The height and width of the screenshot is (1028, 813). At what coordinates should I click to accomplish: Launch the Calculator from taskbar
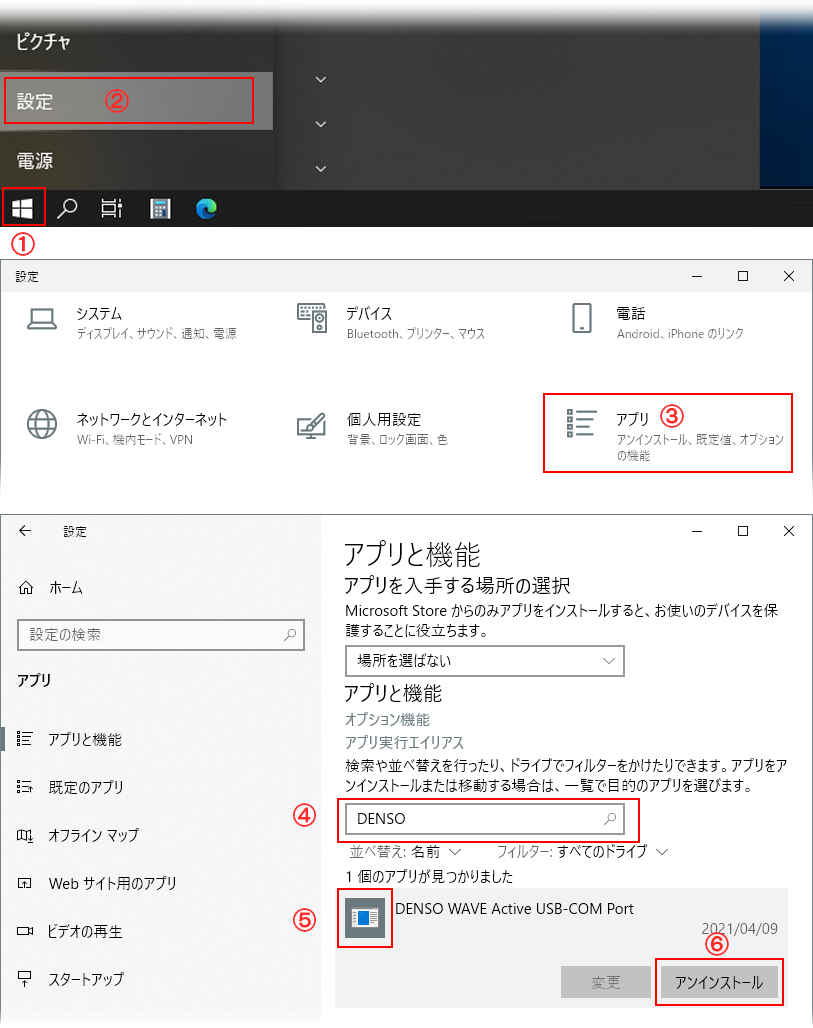click(160, 208)
